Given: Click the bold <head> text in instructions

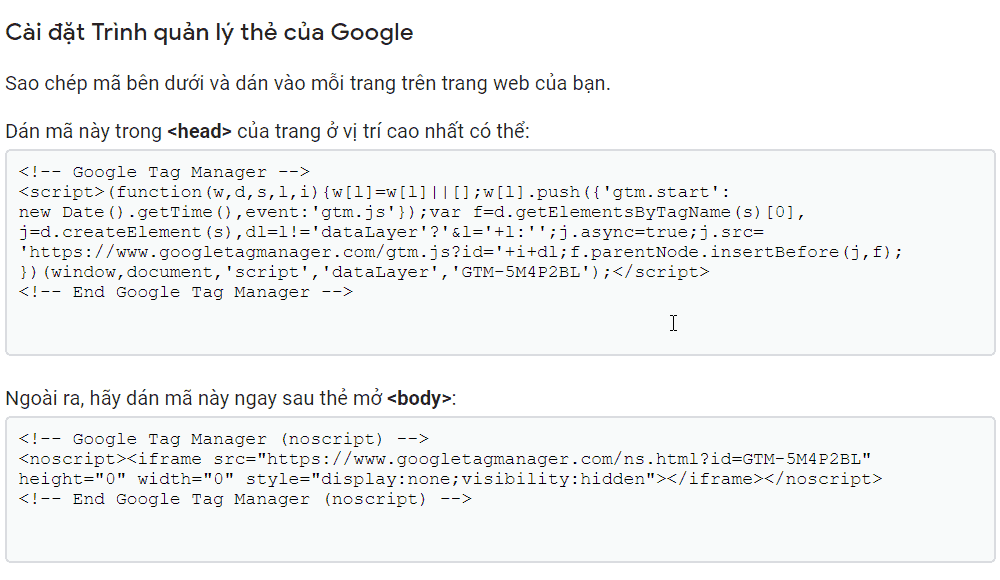Looking at the screenshot, I should tap(199, 132).
